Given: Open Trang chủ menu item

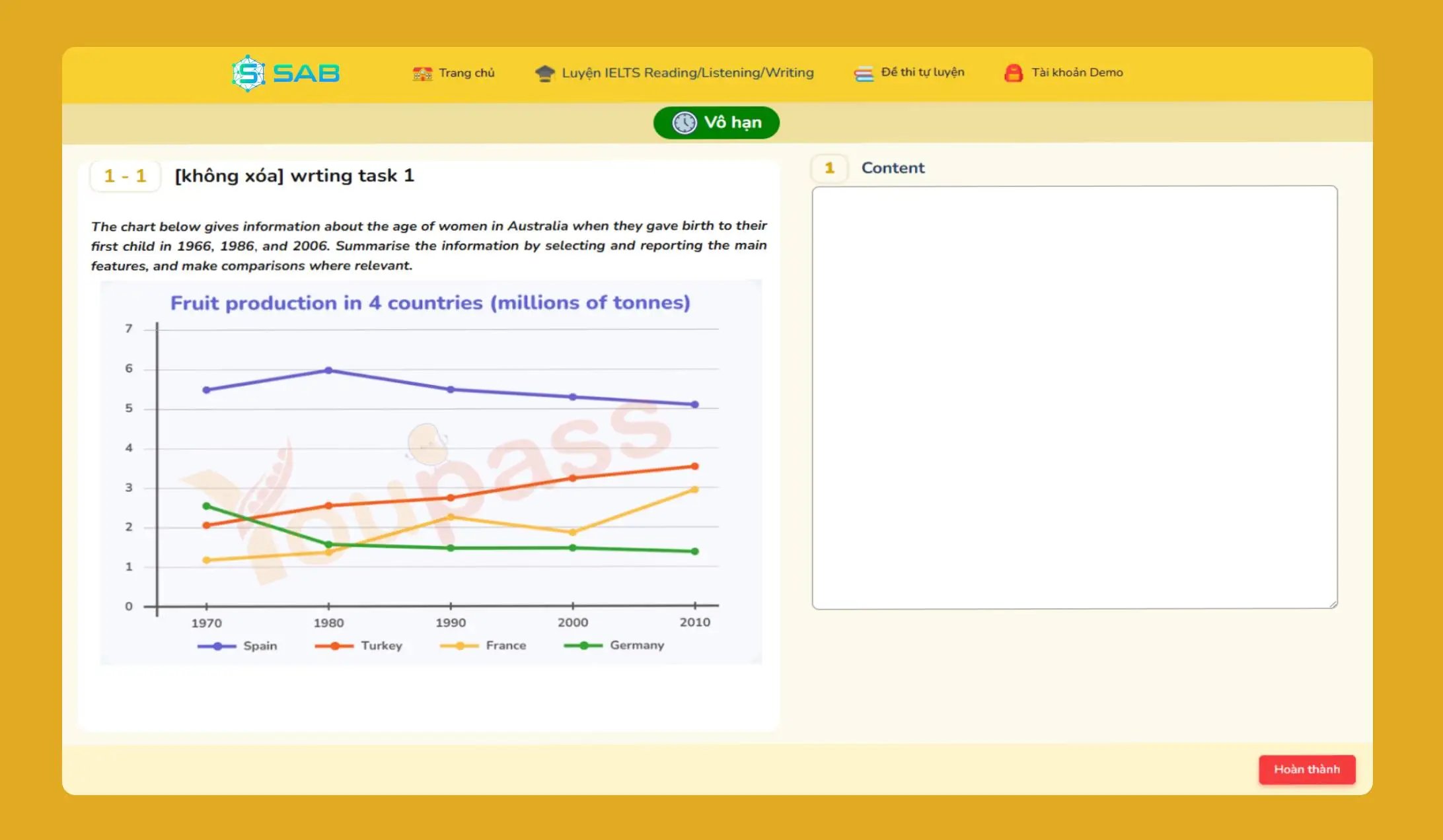Looking at the screenshot, I should pos(466,73).
